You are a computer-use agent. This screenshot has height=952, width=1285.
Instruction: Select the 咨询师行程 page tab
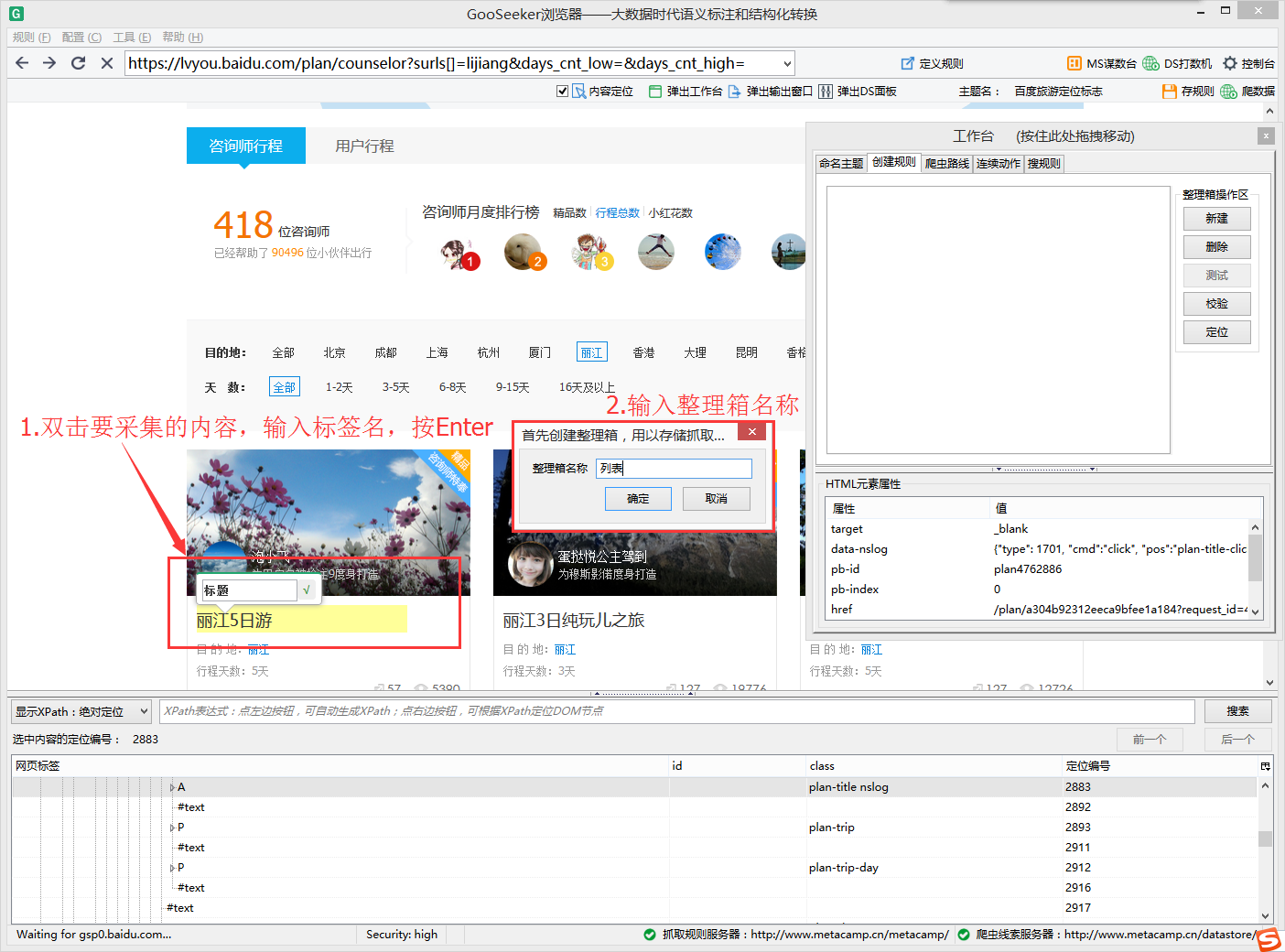(246, 146)
